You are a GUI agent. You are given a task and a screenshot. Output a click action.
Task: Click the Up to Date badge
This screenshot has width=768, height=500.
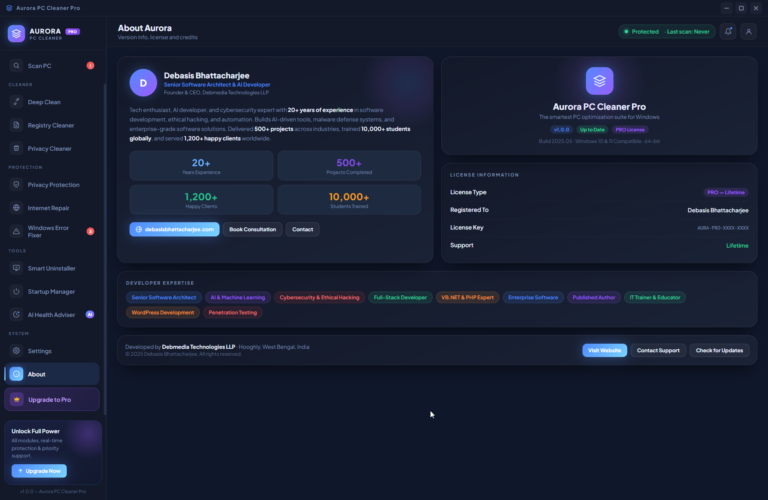point(592,130)
